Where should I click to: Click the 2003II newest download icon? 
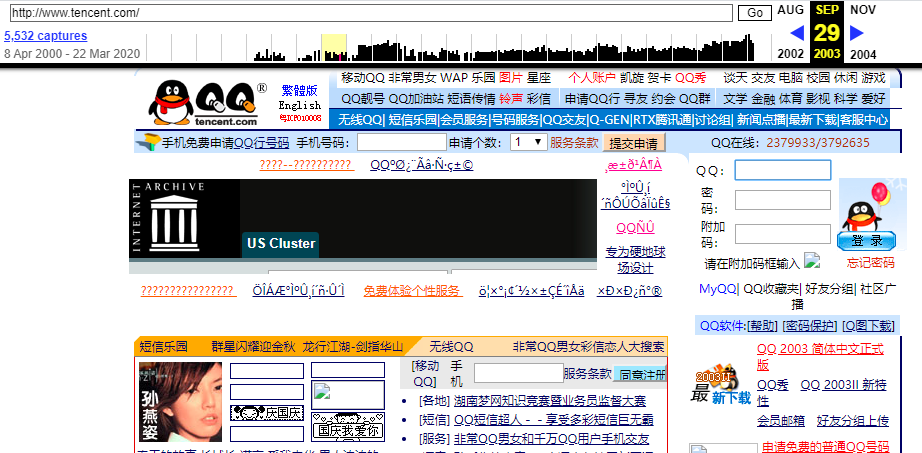(720, 384)
